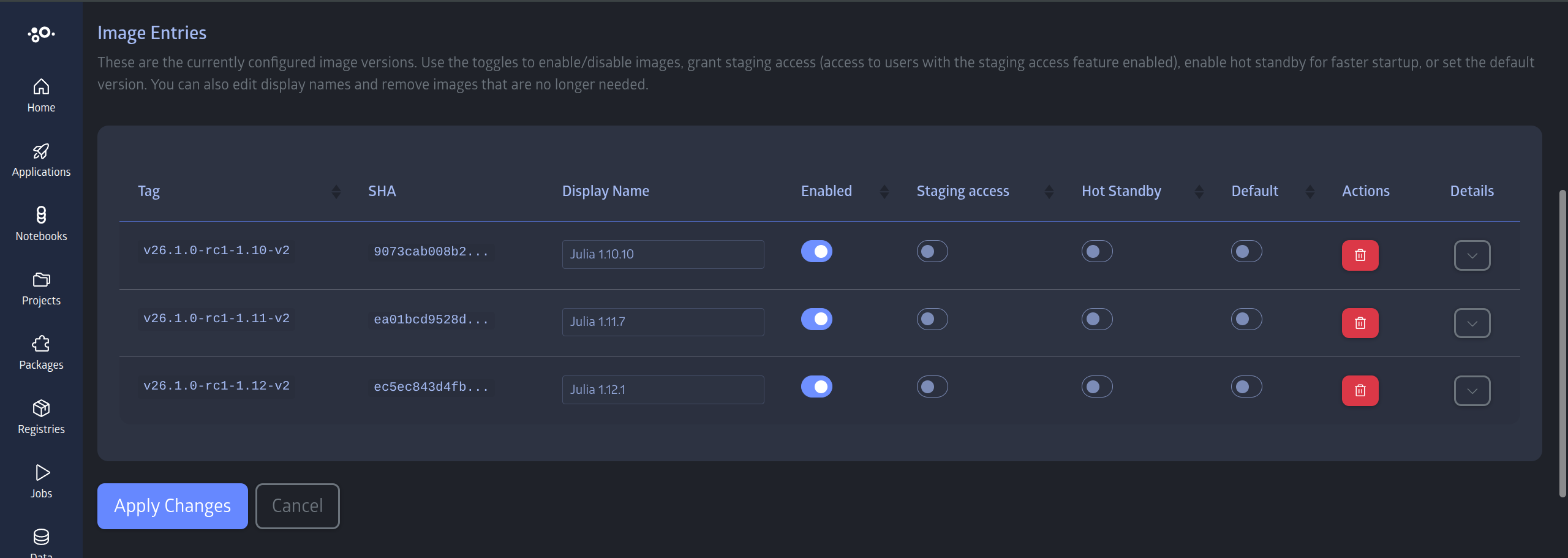Enable staging access for Julia 1.11.7
The width and height of the screenshot is (1568, 558).
click(x=932, y=319)
